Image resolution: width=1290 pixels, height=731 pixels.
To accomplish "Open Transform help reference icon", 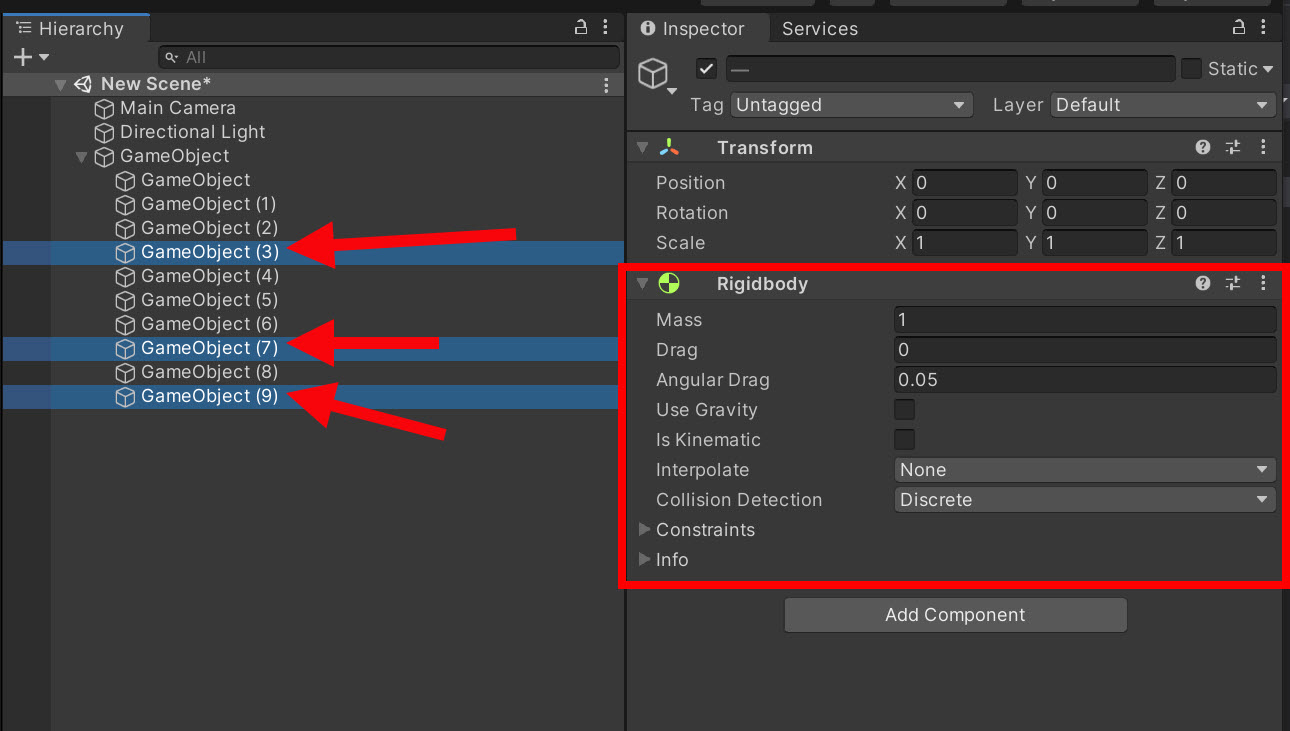I will tap(1203, 147).
